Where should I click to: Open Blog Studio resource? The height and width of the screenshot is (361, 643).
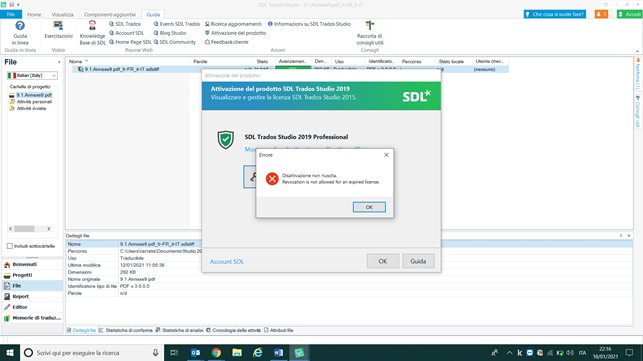pyautogui.click(x=170, y=33)
